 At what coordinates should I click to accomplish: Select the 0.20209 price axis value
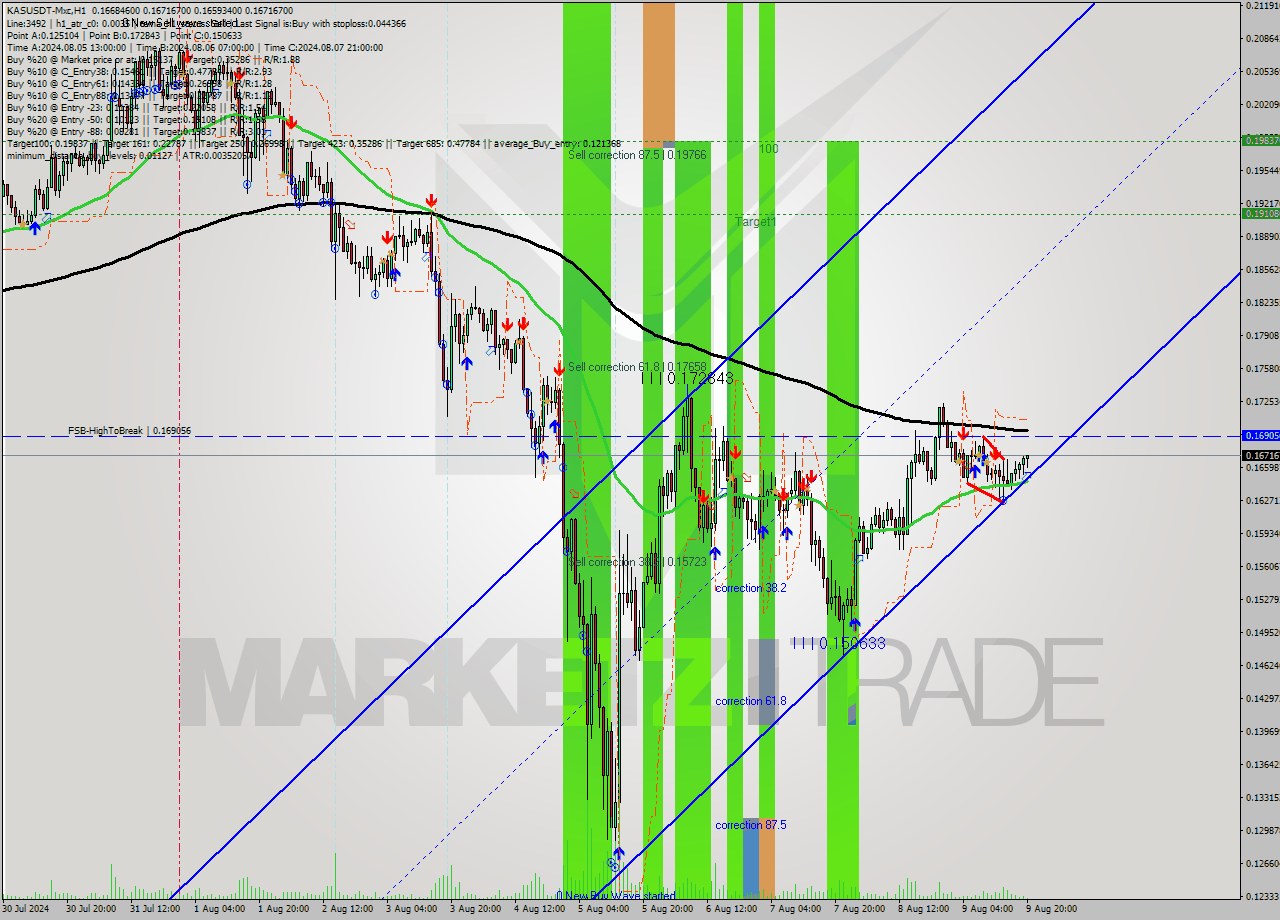click(x=1262, y=104)
